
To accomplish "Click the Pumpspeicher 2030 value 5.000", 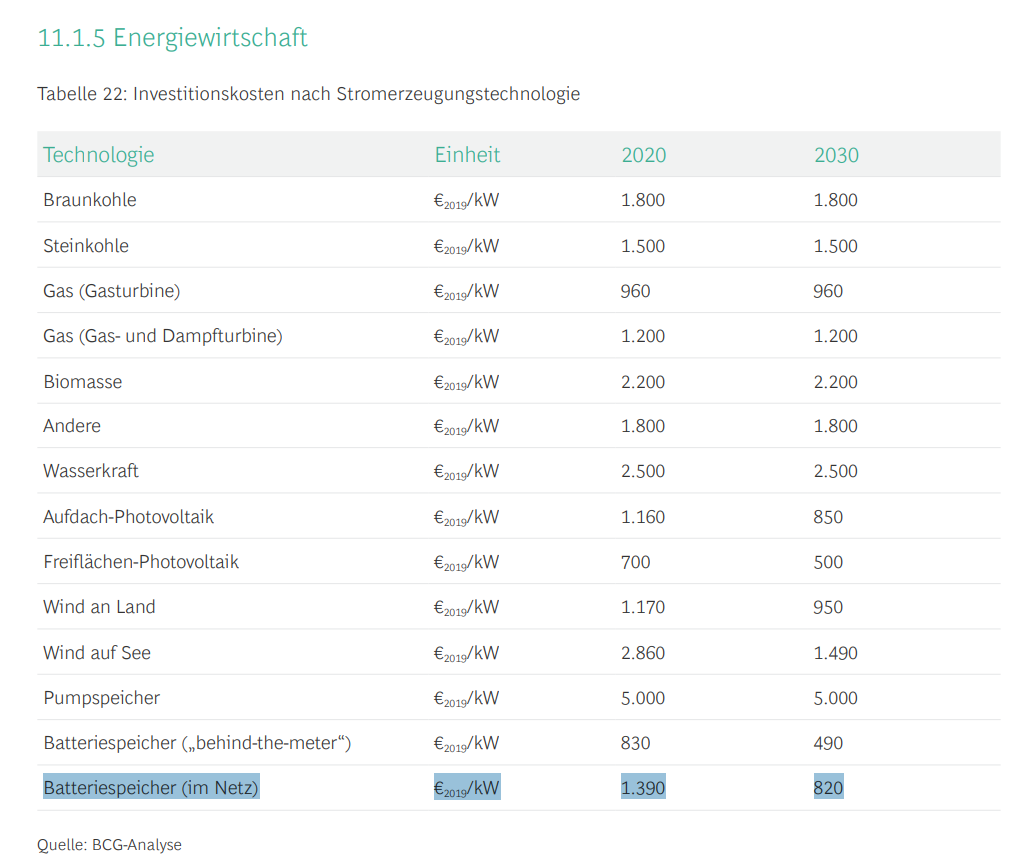I will (x=836, y=697).
